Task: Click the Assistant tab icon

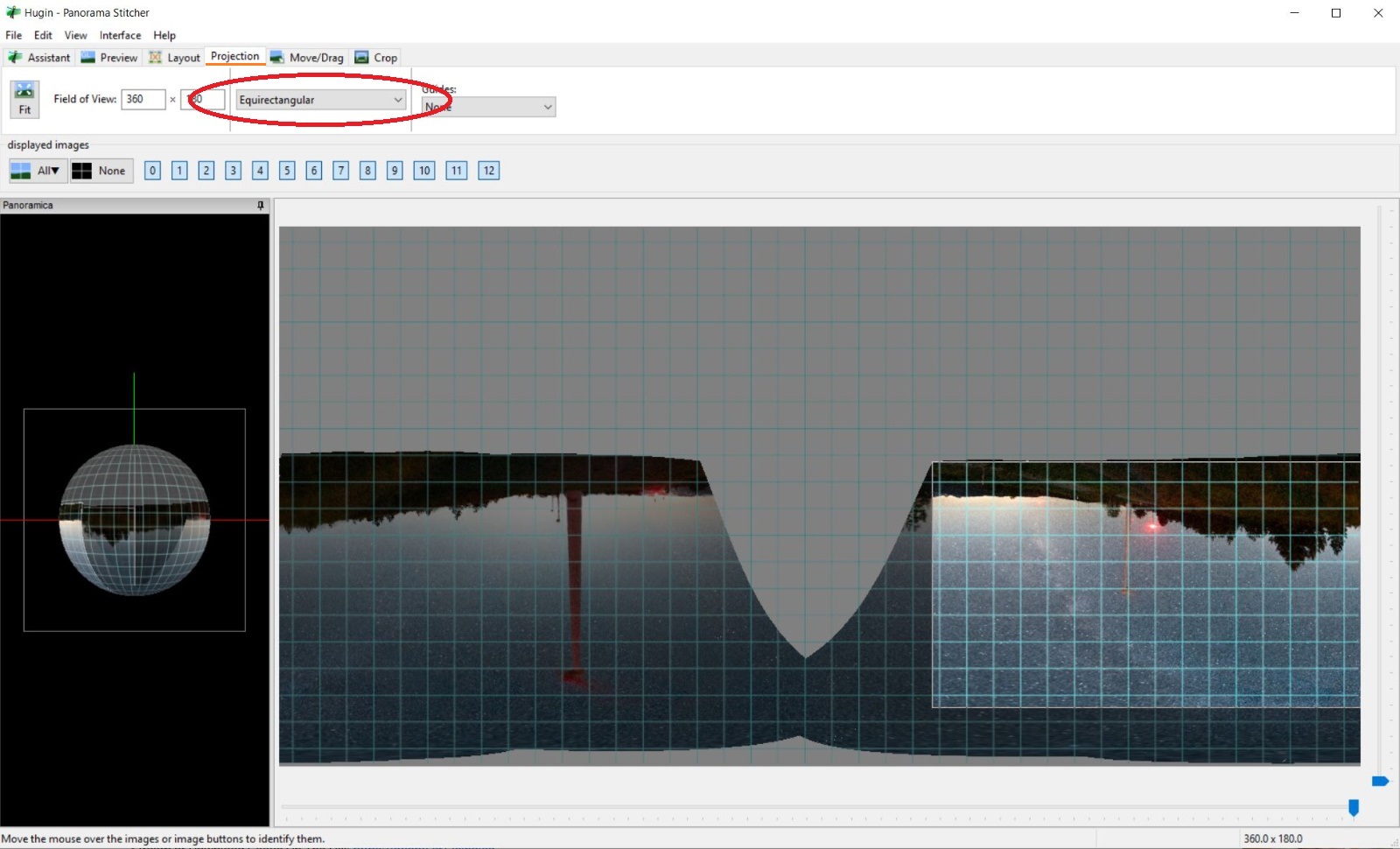Action: pos(16,57)
